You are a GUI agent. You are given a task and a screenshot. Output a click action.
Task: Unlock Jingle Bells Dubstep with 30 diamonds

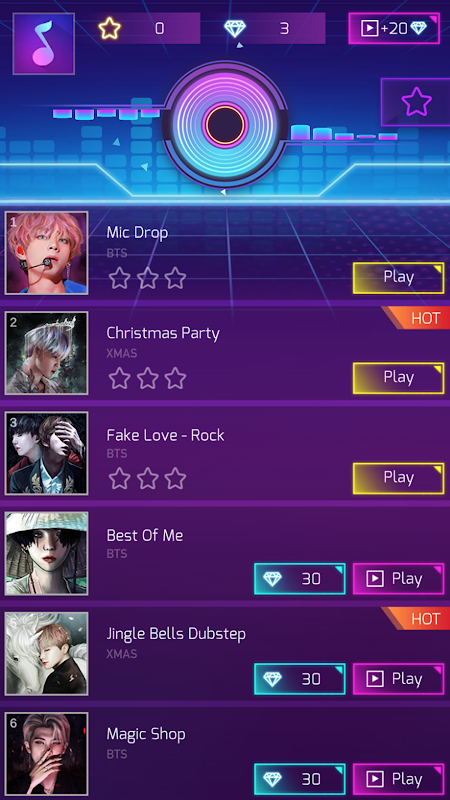point(300,679)
